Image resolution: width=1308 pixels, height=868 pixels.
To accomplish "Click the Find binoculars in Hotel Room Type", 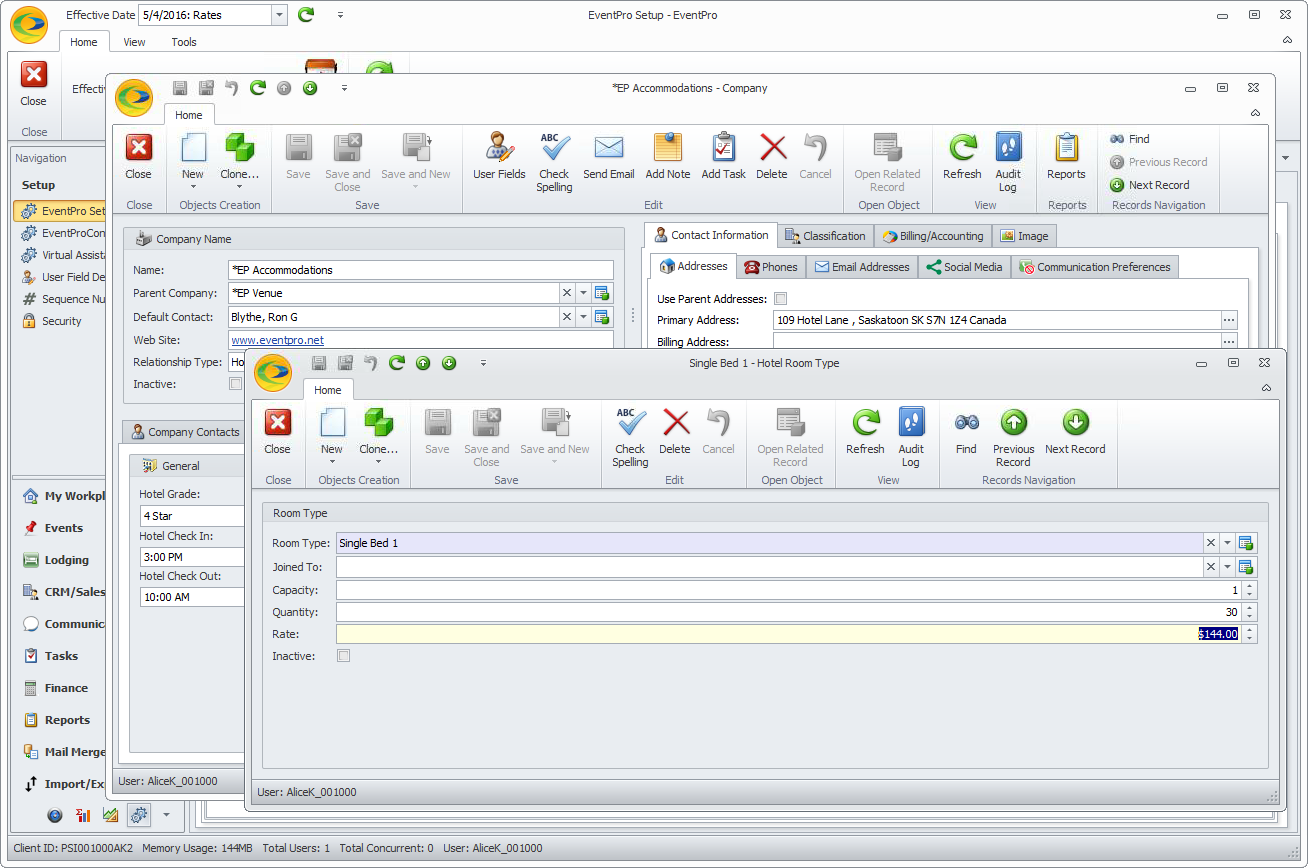I will [966, 431].
